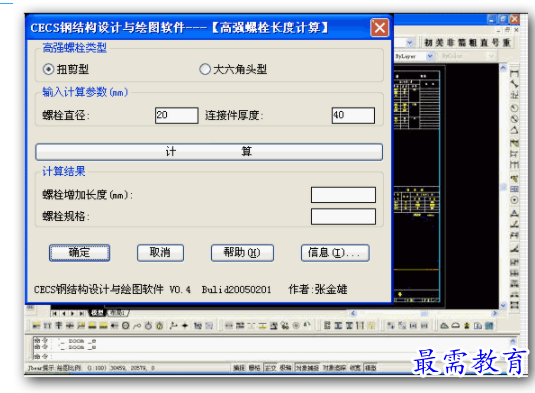Minimize the AutoCAD main window

pos(491,19)
